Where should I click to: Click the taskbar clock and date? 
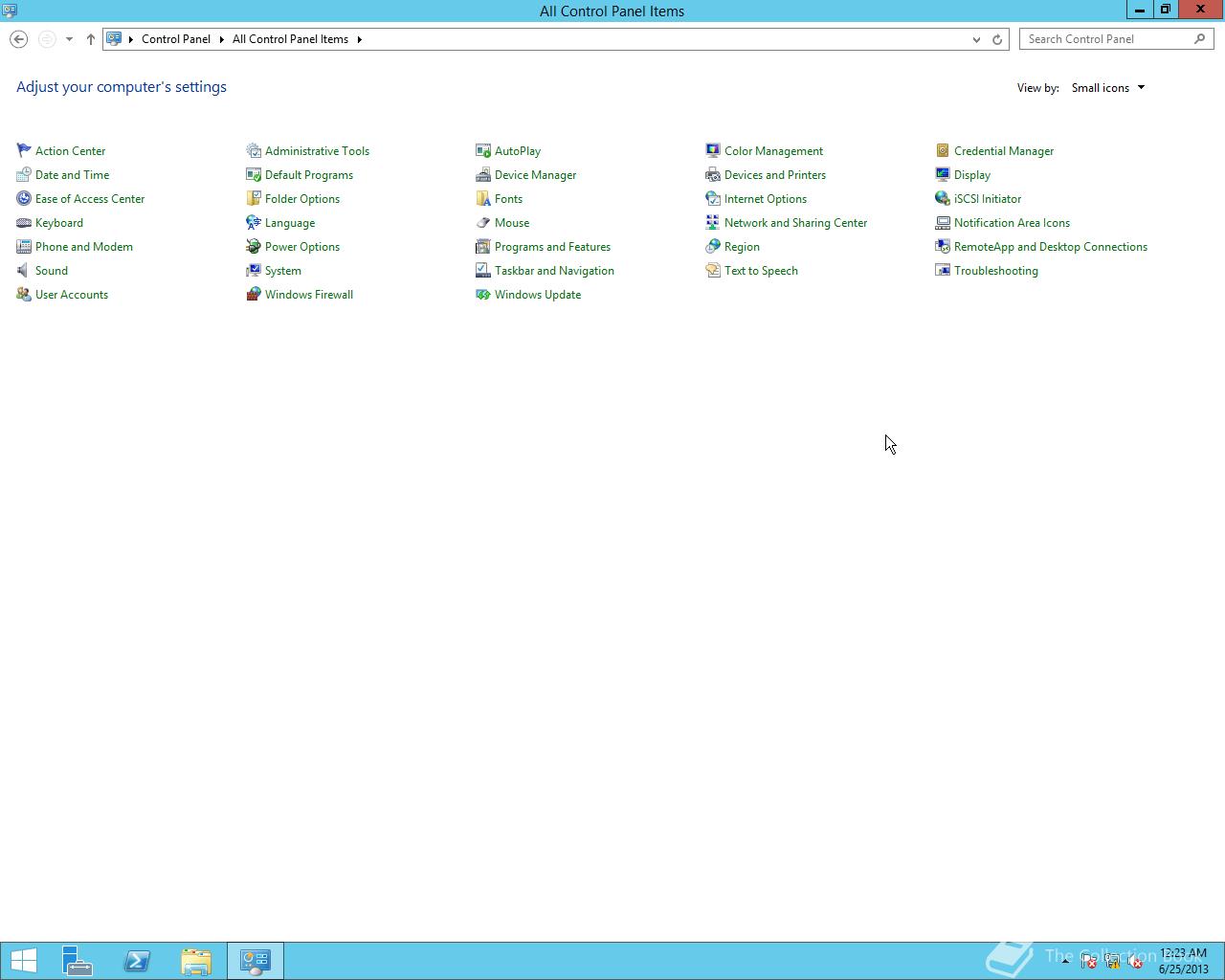[1184, 961]
